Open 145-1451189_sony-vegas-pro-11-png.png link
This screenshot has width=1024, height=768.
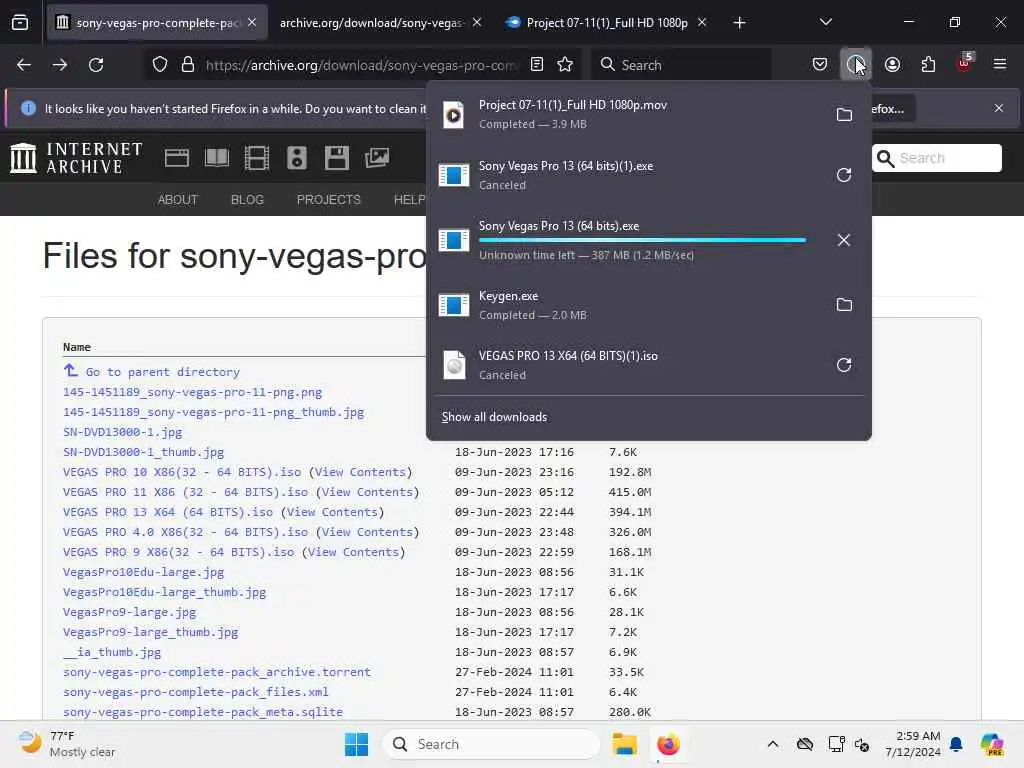(193, 392)
